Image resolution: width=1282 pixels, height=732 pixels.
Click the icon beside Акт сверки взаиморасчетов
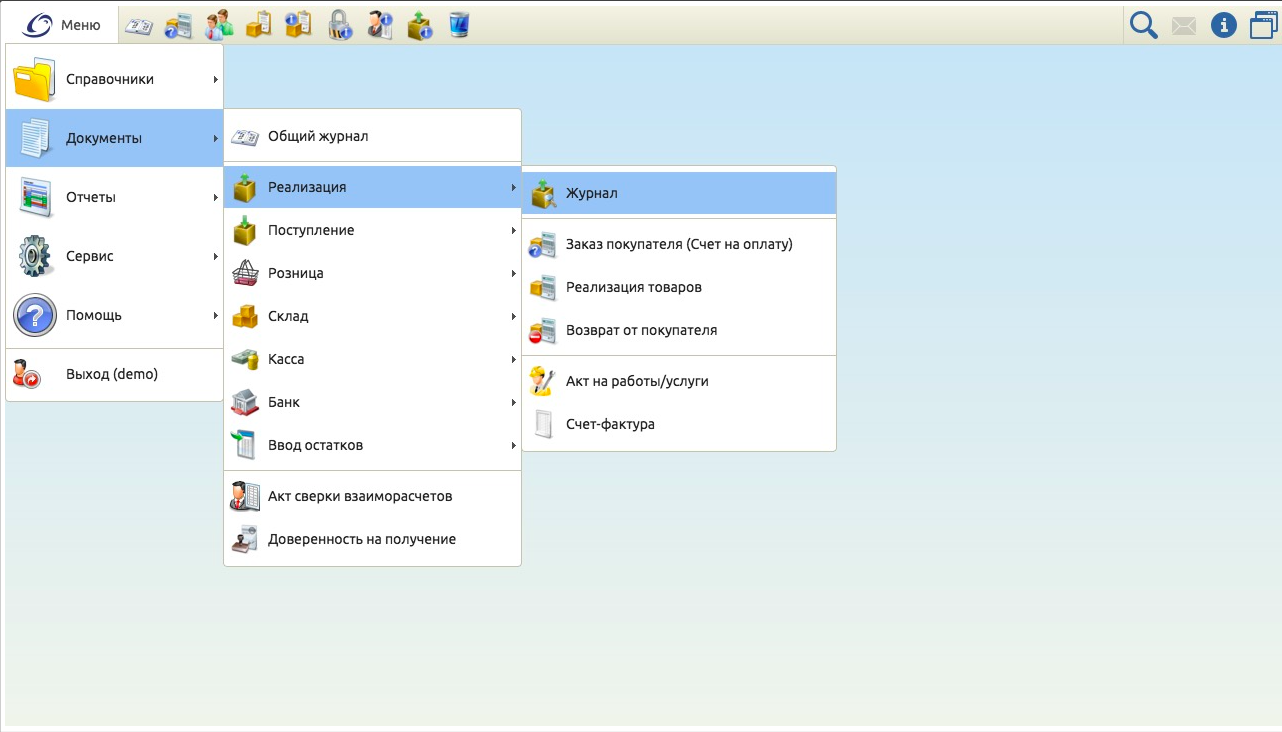[x=245, y=496]
